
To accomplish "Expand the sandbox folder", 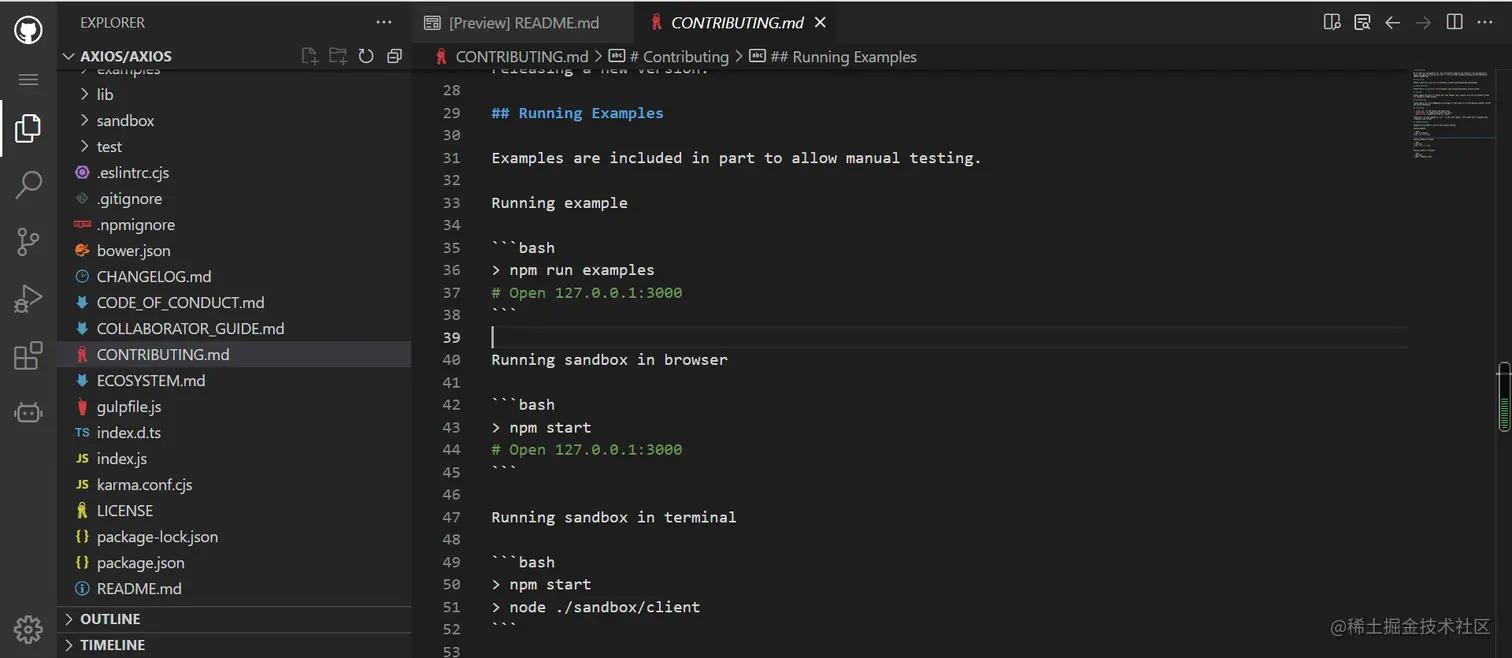I will (234, 120).
